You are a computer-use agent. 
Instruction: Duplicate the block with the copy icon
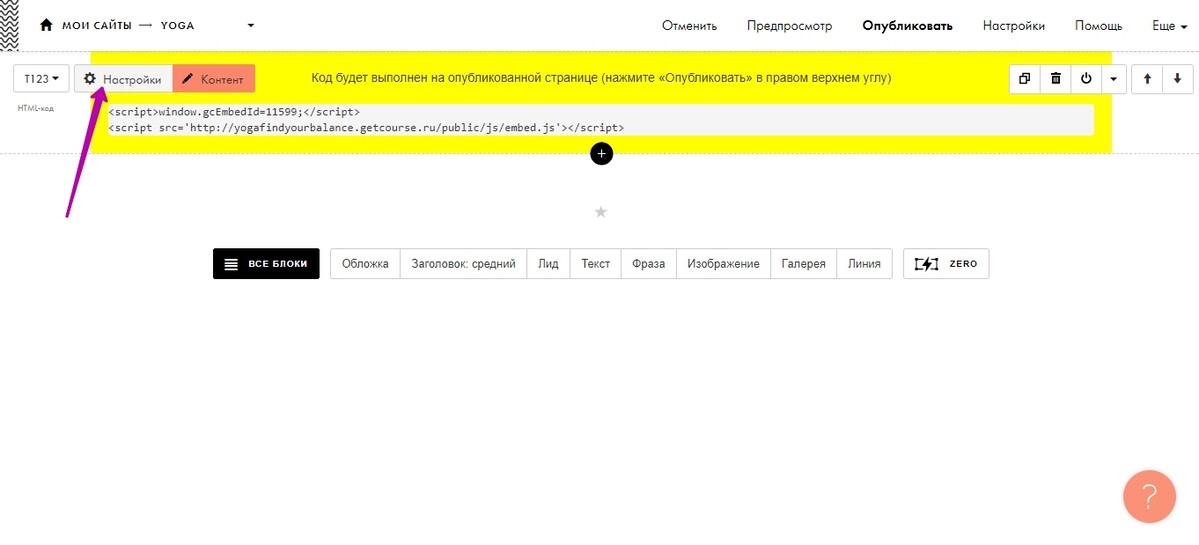pyautogui.click(x=1025, y=78)
